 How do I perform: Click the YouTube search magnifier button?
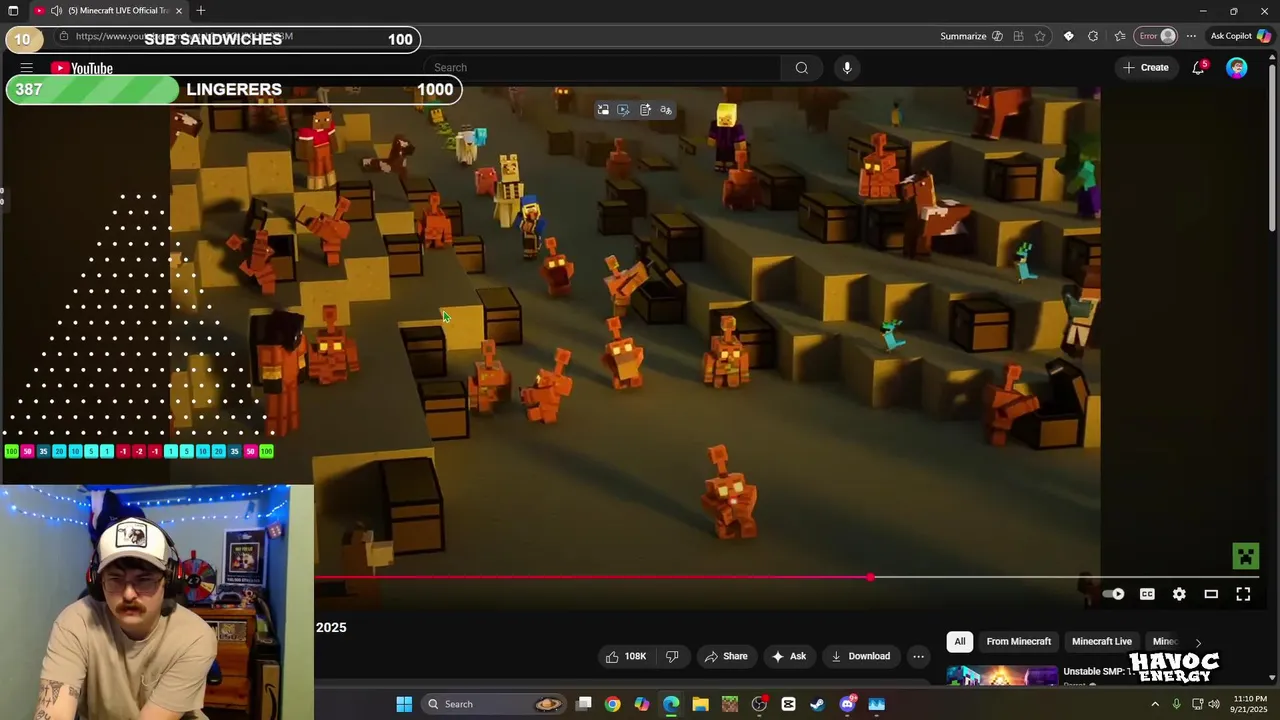tap(801, 68)
